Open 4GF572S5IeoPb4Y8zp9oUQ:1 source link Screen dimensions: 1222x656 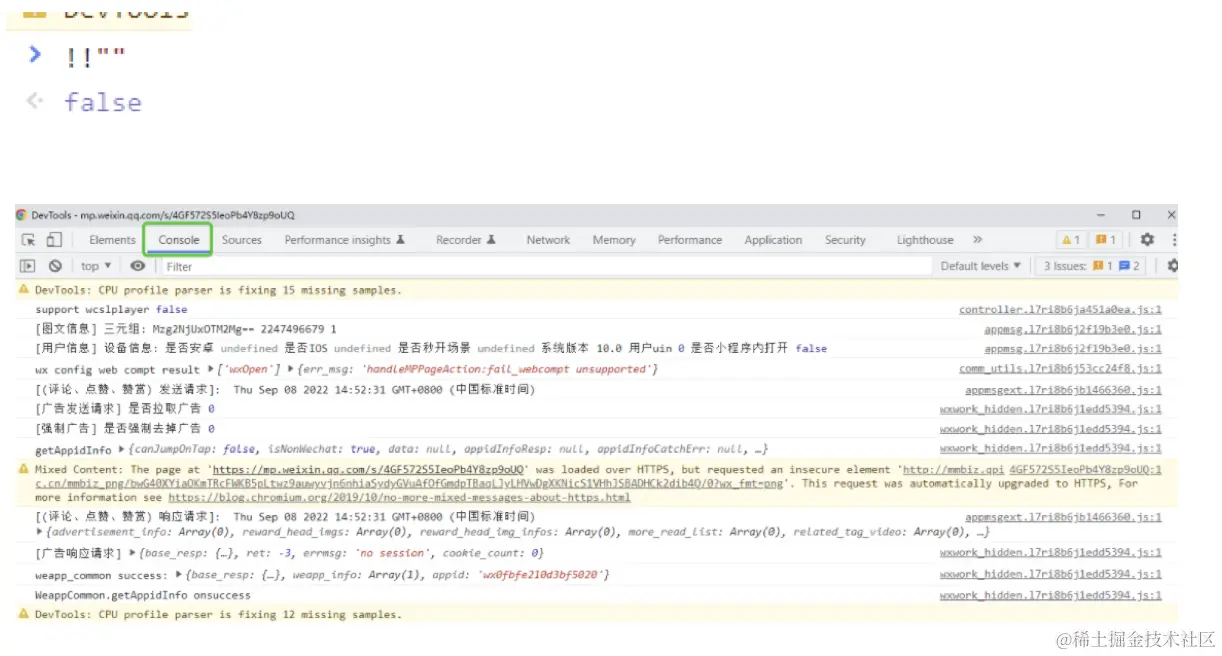pos(1086,469)
